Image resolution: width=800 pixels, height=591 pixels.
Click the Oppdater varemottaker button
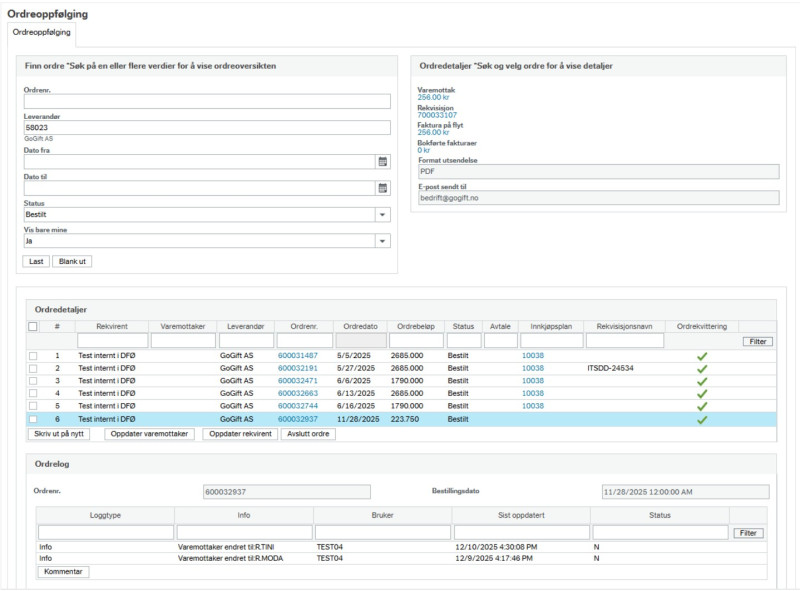pos(149,434)
